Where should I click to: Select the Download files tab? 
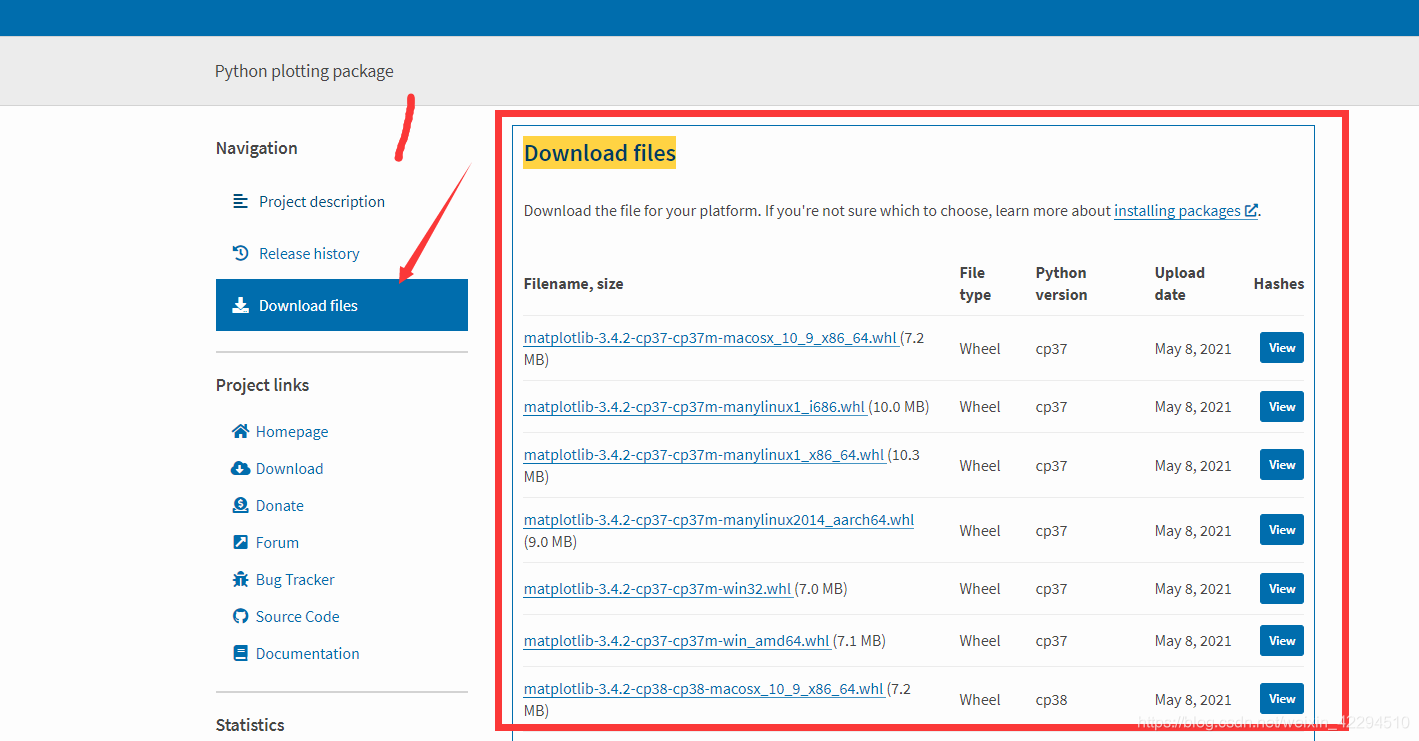342,305
